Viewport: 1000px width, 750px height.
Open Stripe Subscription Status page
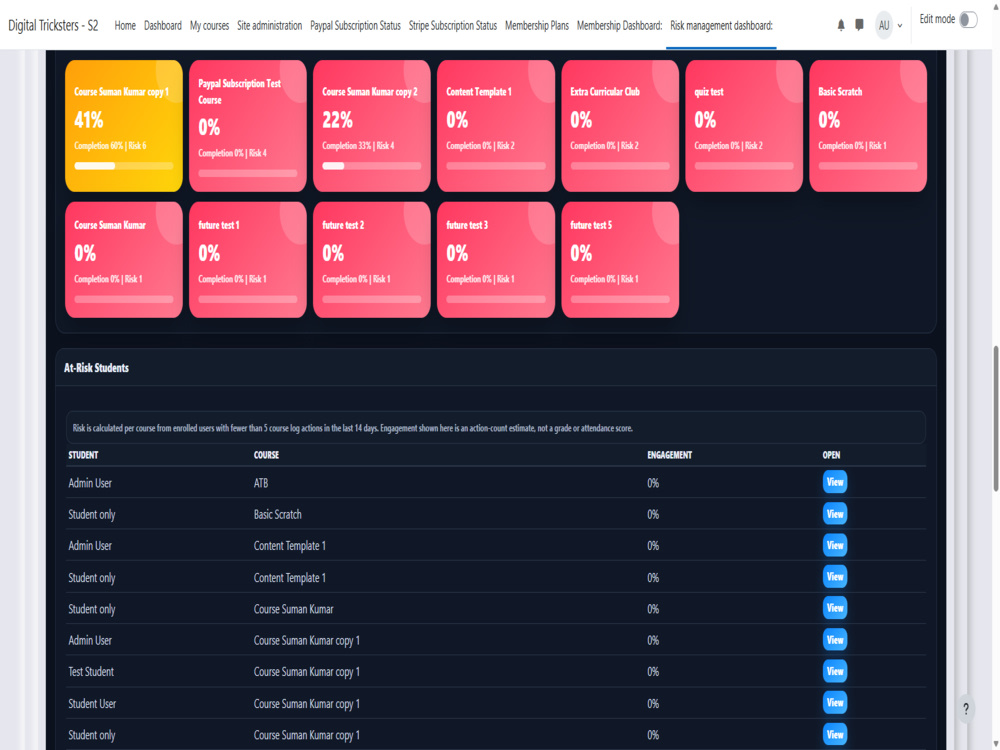click(x=453, y=26)
